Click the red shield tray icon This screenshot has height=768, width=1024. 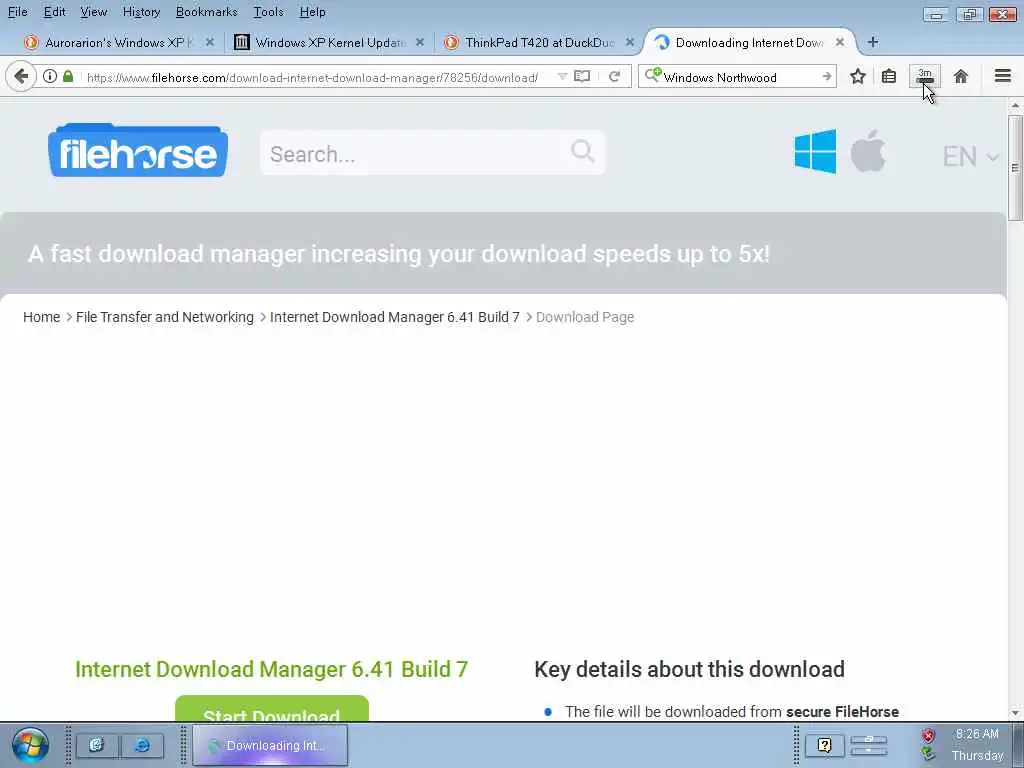click(927, 736)
